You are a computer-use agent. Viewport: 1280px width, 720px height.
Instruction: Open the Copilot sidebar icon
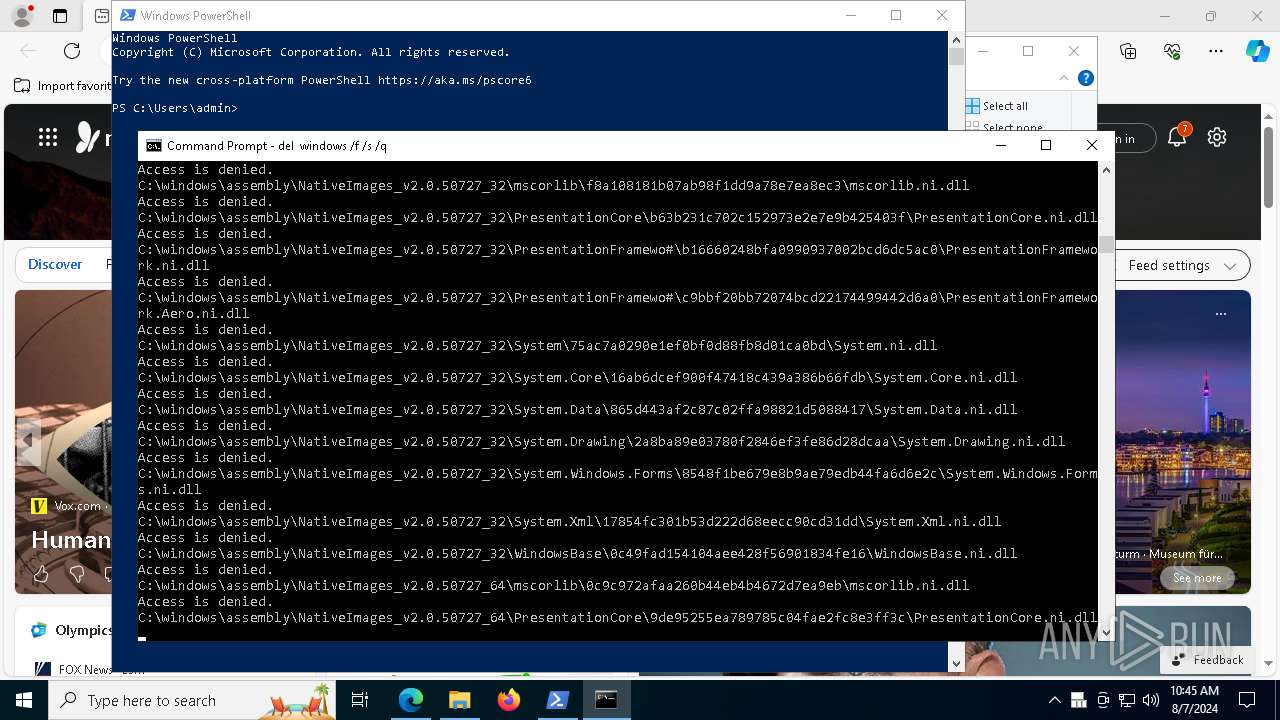[1257, 51]
